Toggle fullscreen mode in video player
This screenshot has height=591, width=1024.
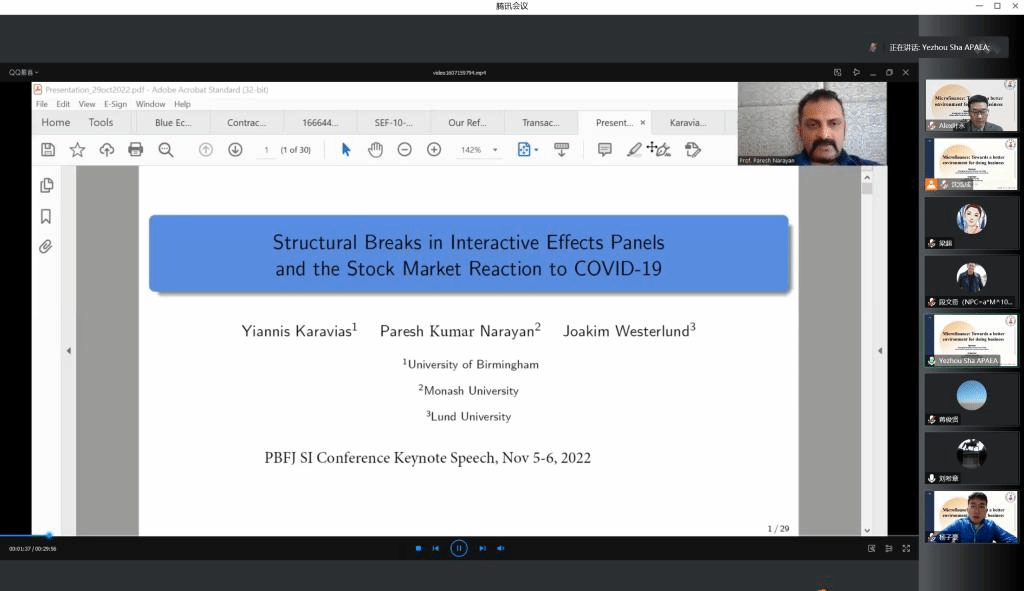[906, 548]
